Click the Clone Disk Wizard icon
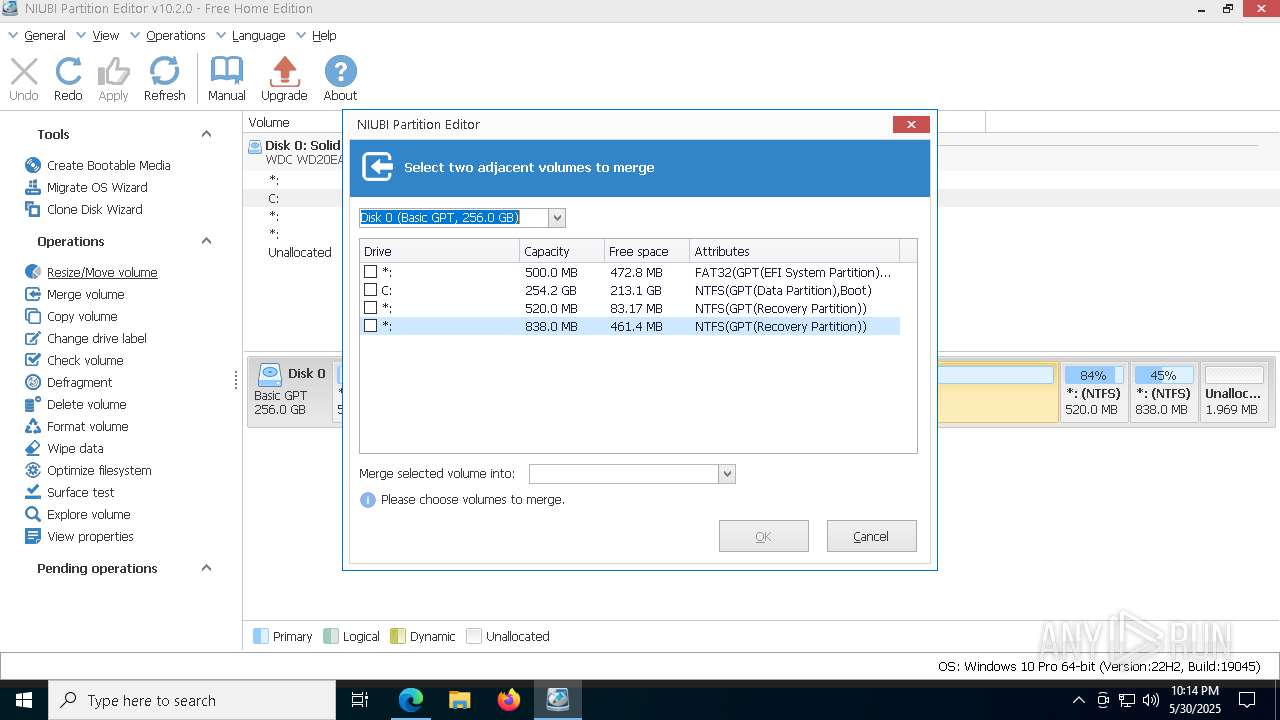 (x=33, y=209)
